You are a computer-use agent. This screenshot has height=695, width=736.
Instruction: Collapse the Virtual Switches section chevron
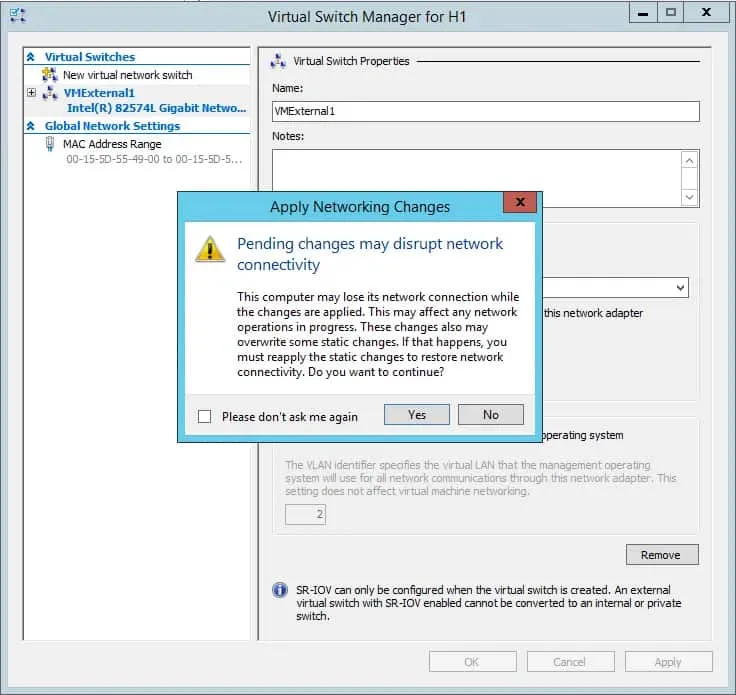point(31,58)
